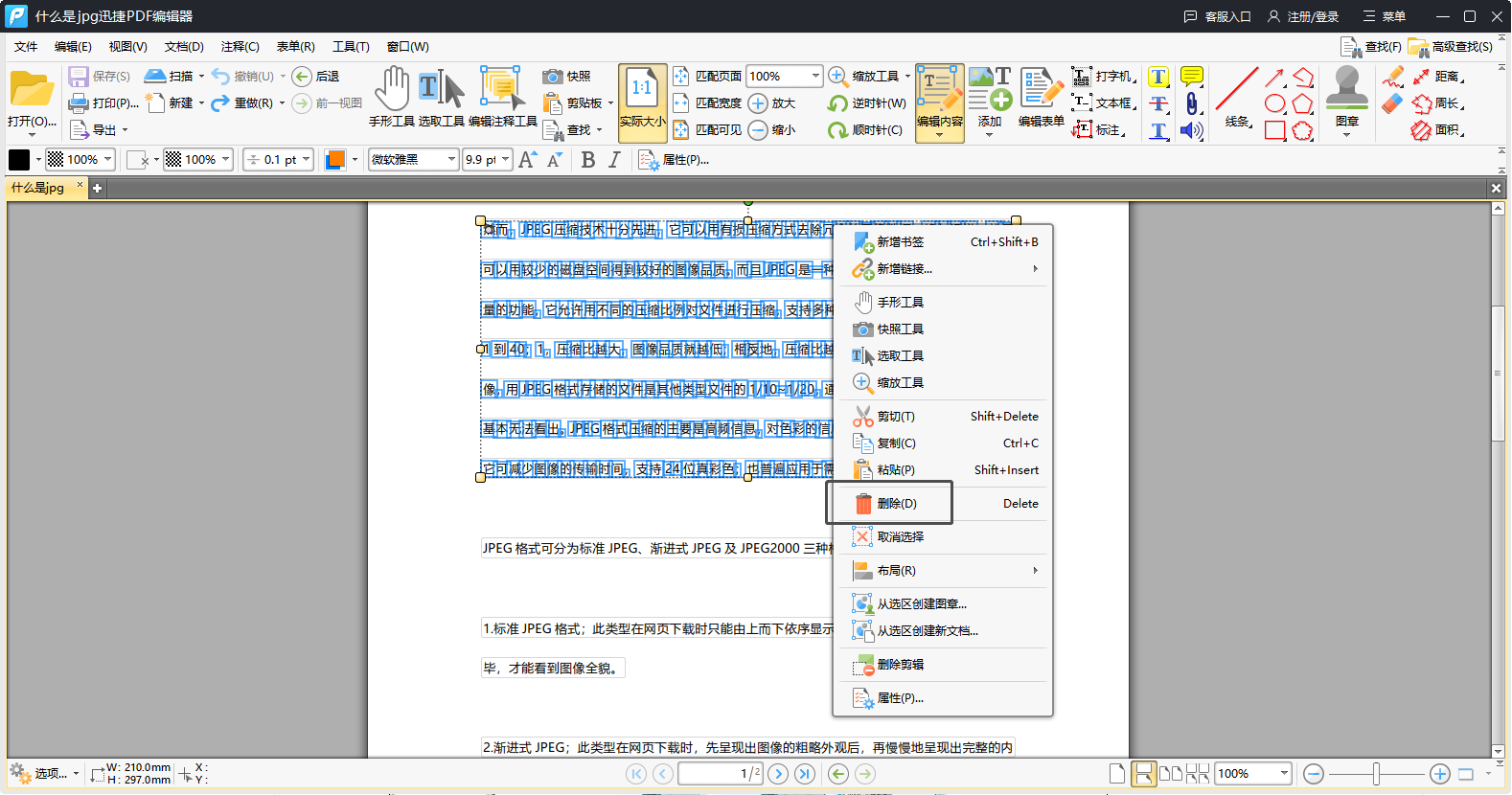This screenshot has height=795, width=1512.
Task: Click the black text color swatch
Action: [19, 160]
